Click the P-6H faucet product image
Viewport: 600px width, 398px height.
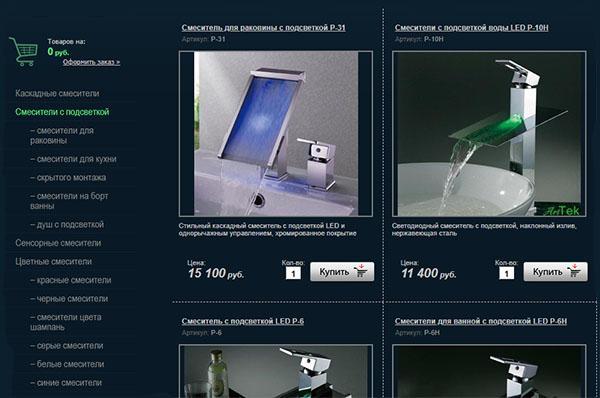coord(489,371)
